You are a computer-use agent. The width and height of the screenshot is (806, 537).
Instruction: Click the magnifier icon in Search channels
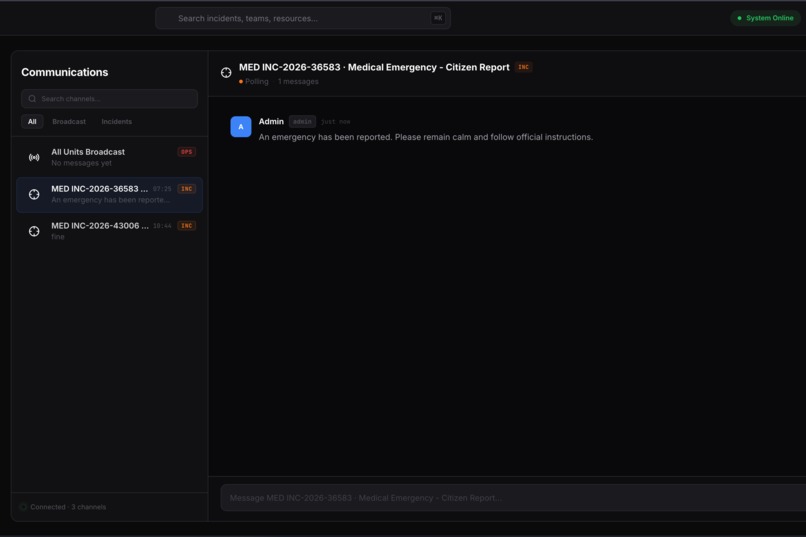tap(32, 99)
